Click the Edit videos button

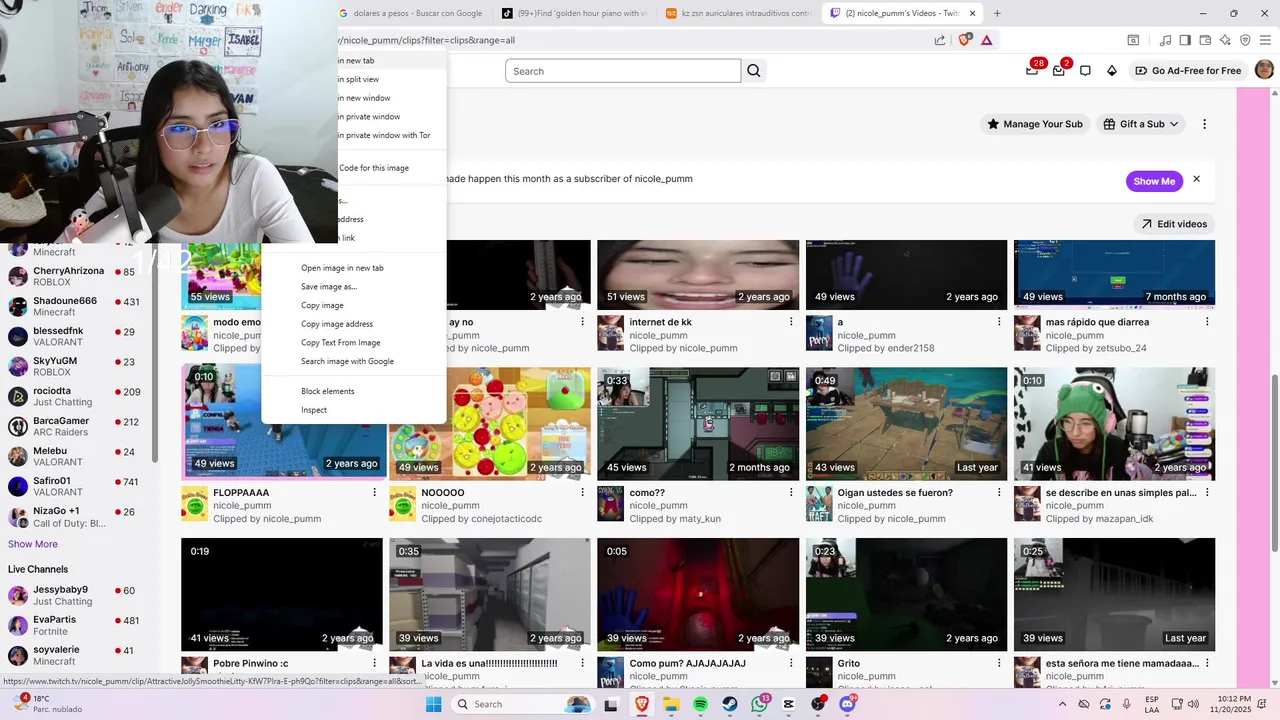coord(1174,224)
